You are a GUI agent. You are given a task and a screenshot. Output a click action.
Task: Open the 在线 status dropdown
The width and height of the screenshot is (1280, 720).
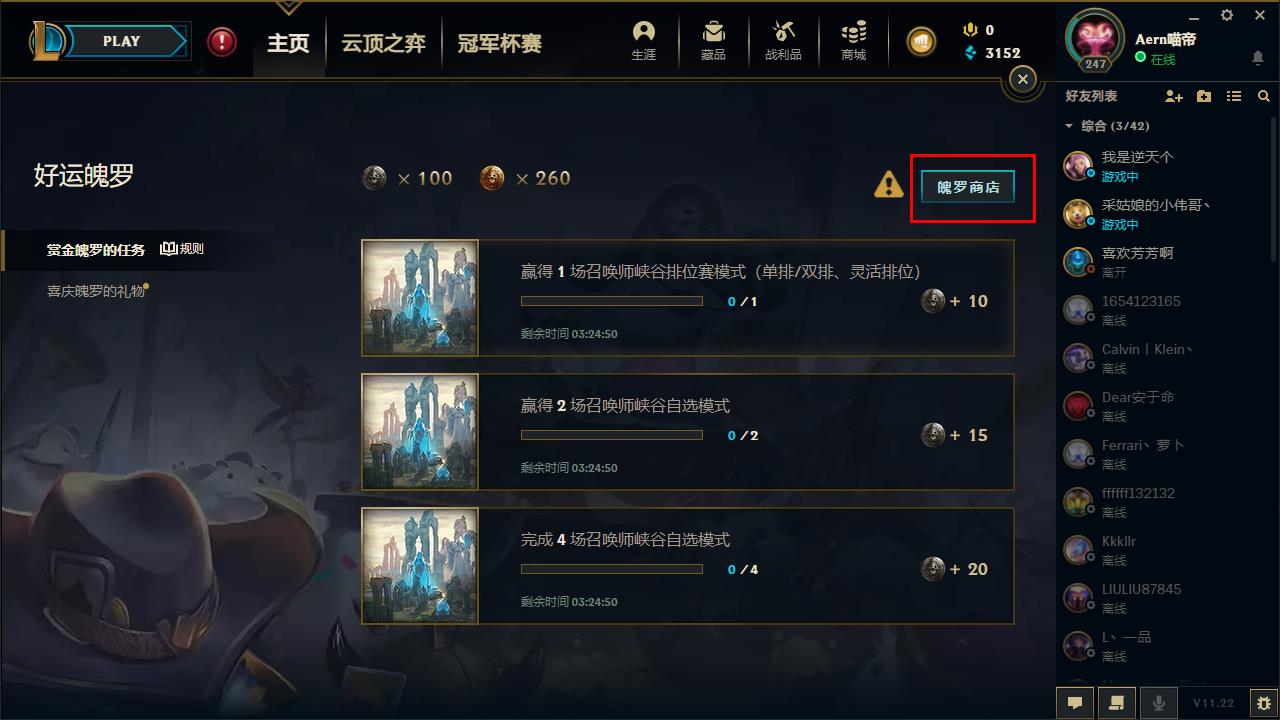point(1156,59)
